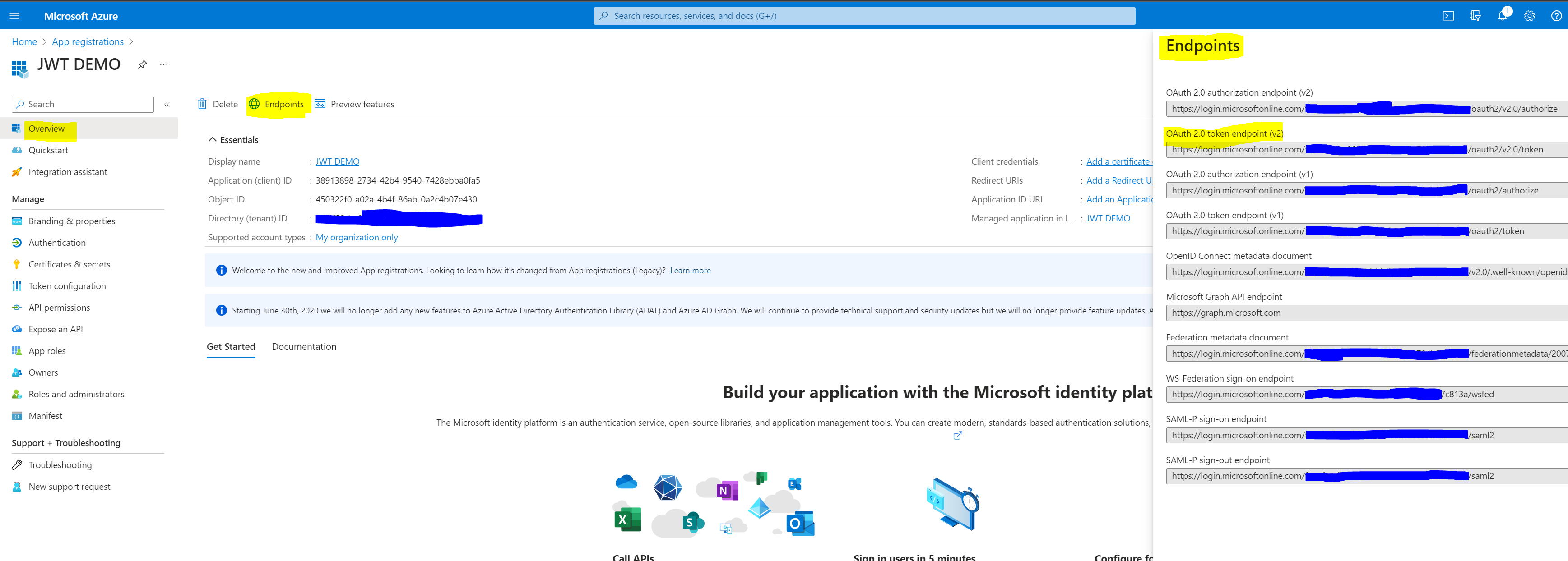This screenshot has height=561, width=1568.
Task: Switch to the Documentation tab
Action: pos(304,346)
